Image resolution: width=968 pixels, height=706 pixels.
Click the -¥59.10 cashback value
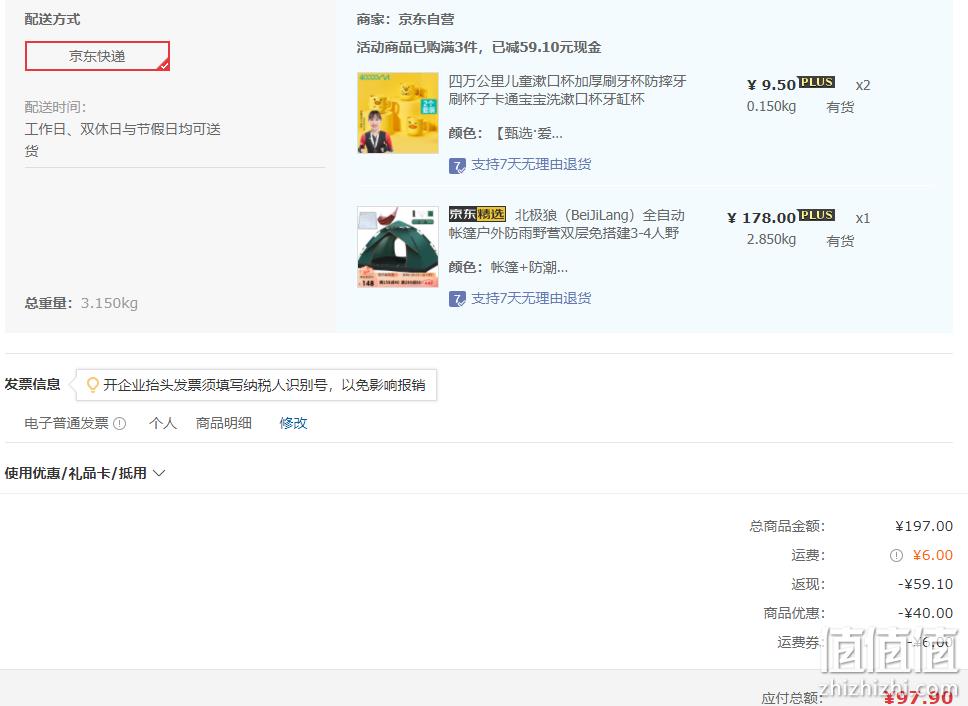pos(925,584)
